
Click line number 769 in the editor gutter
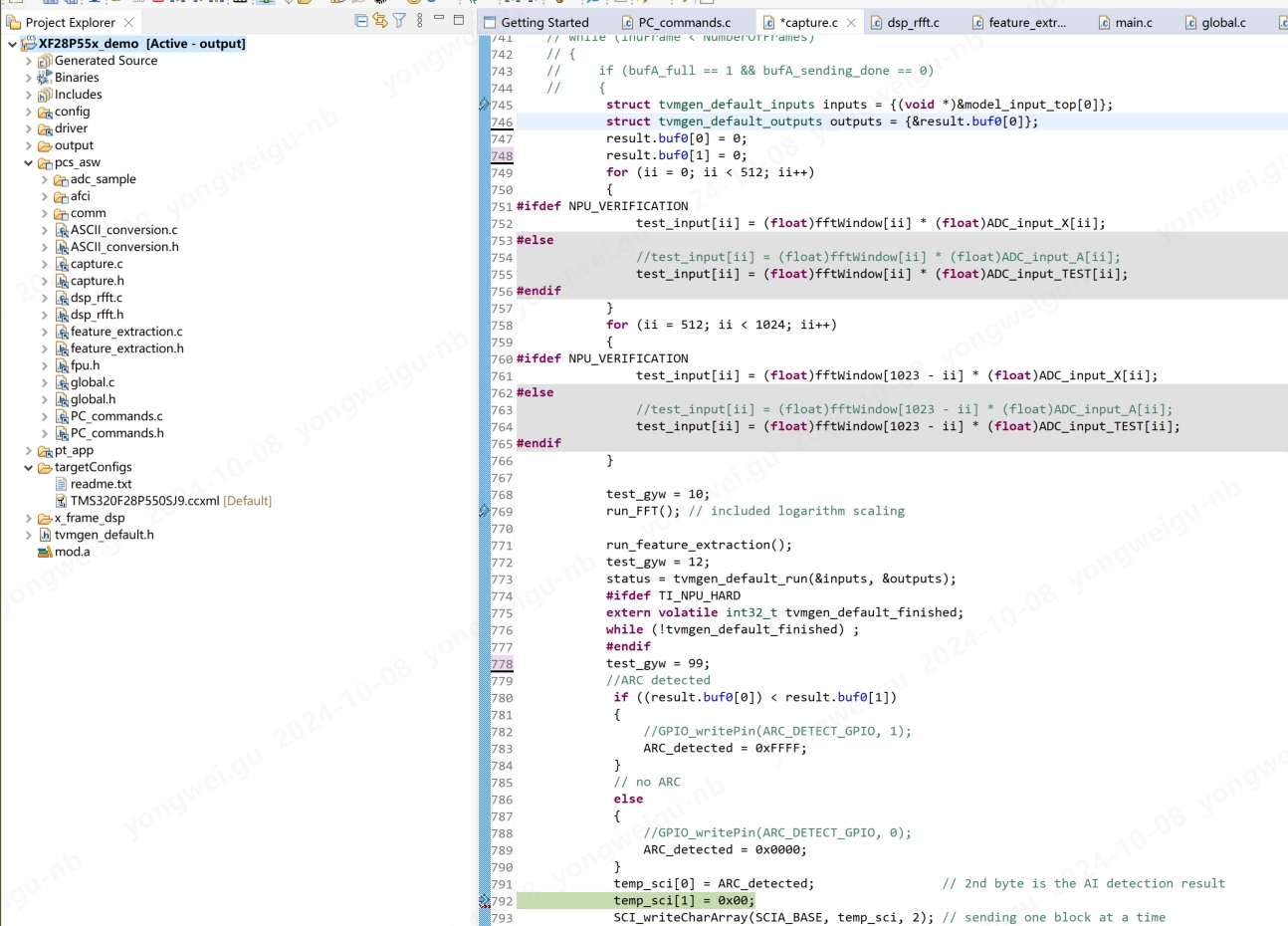(502, 511)
